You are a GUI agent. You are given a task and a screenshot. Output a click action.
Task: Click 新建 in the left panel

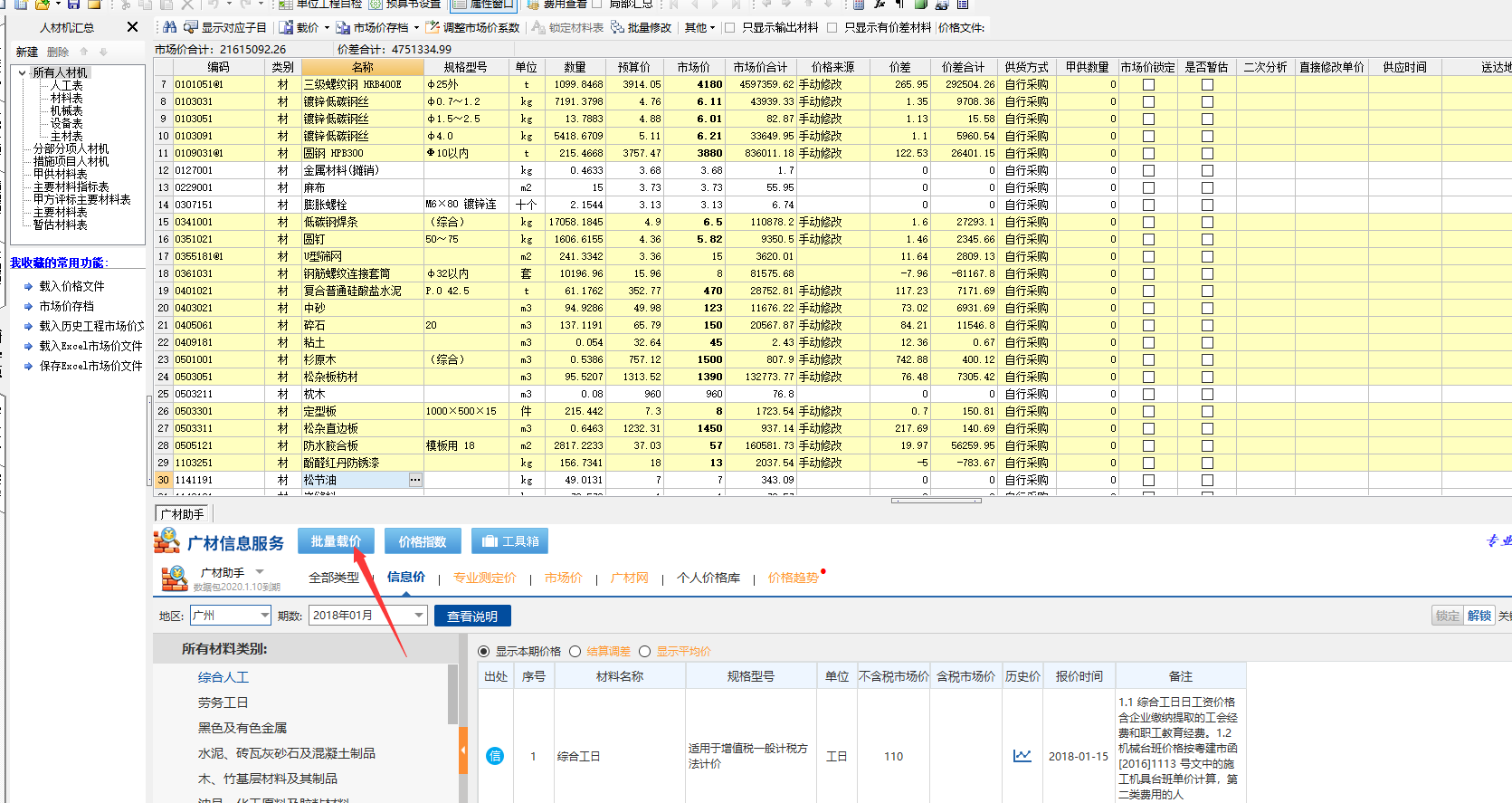pyautogui.click(x=27, y=52)
